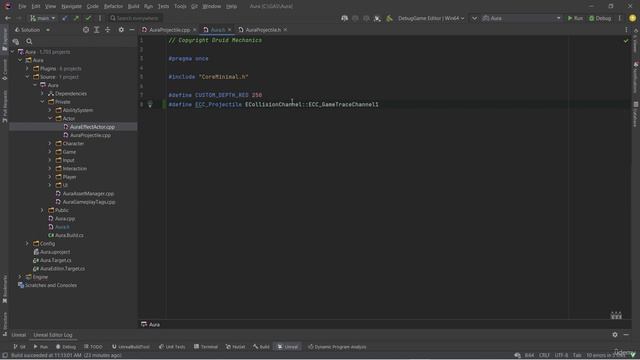Open the Git tool window button
This screenshot has height=360, width=640.
pos(19,347)
